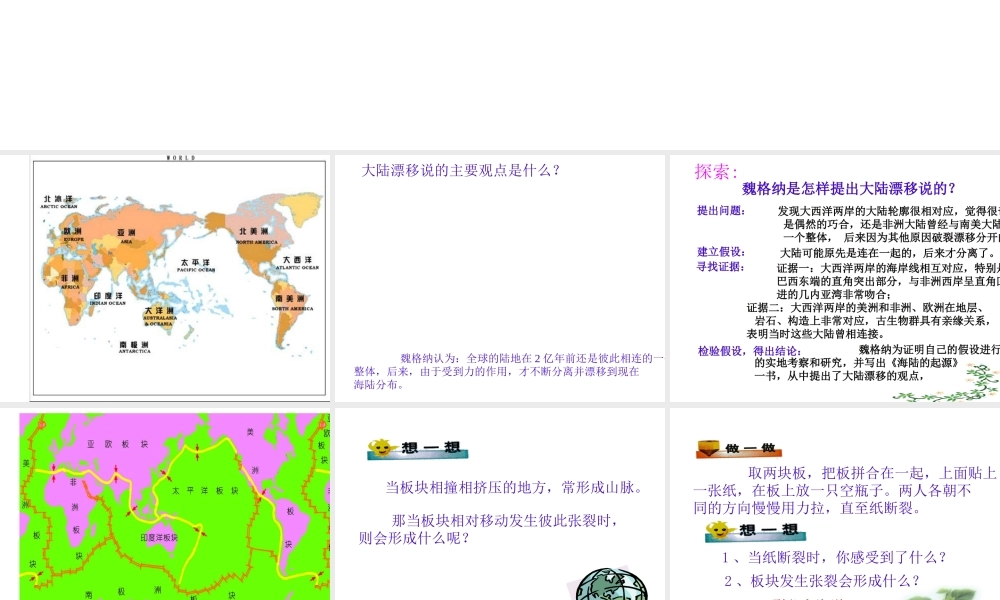Click the 亚欧板块 label on plate map

tap(117, 444)
